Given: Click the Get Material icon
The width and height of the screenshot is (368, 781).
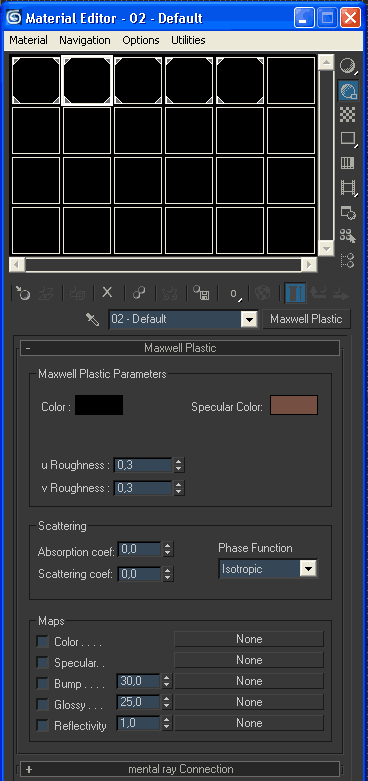Looking at the screenshot, I should pyautogui.click(x=22, y=293).
